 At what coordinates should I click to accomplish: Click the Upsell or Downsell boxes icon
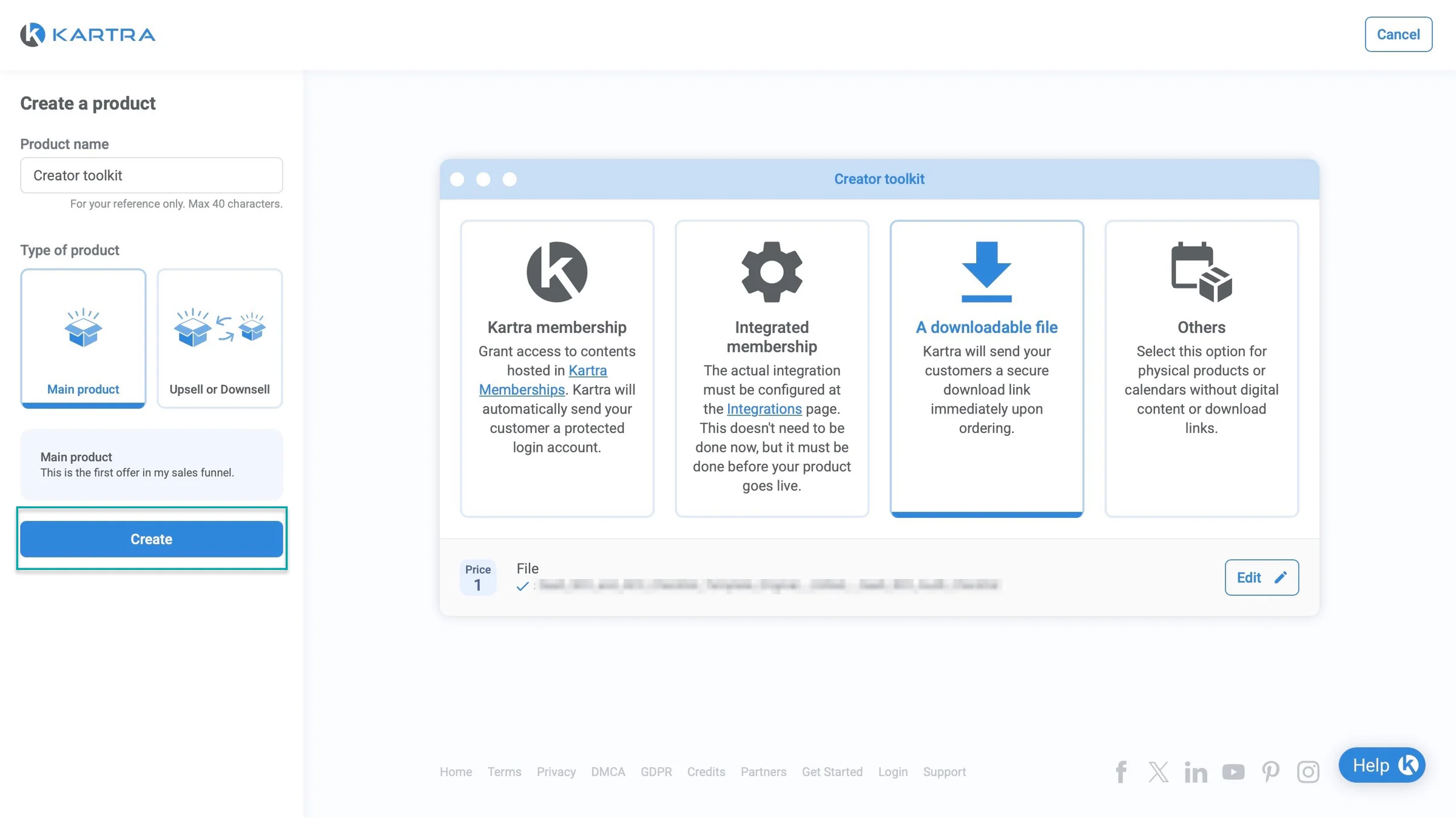[220, 327]
